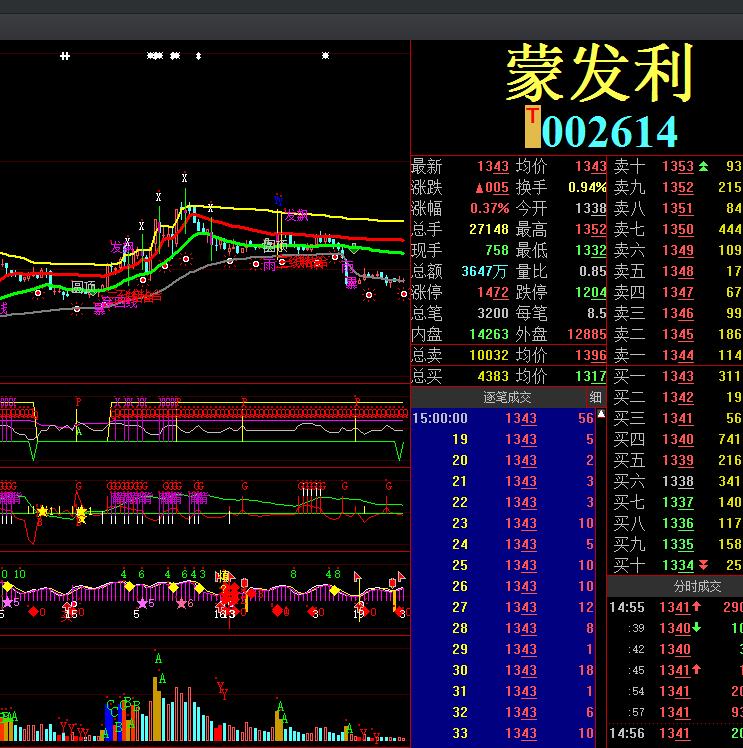The image size is (743, 748).
Task: Click the 总额 value 3647万
Action: coord(484,271)
